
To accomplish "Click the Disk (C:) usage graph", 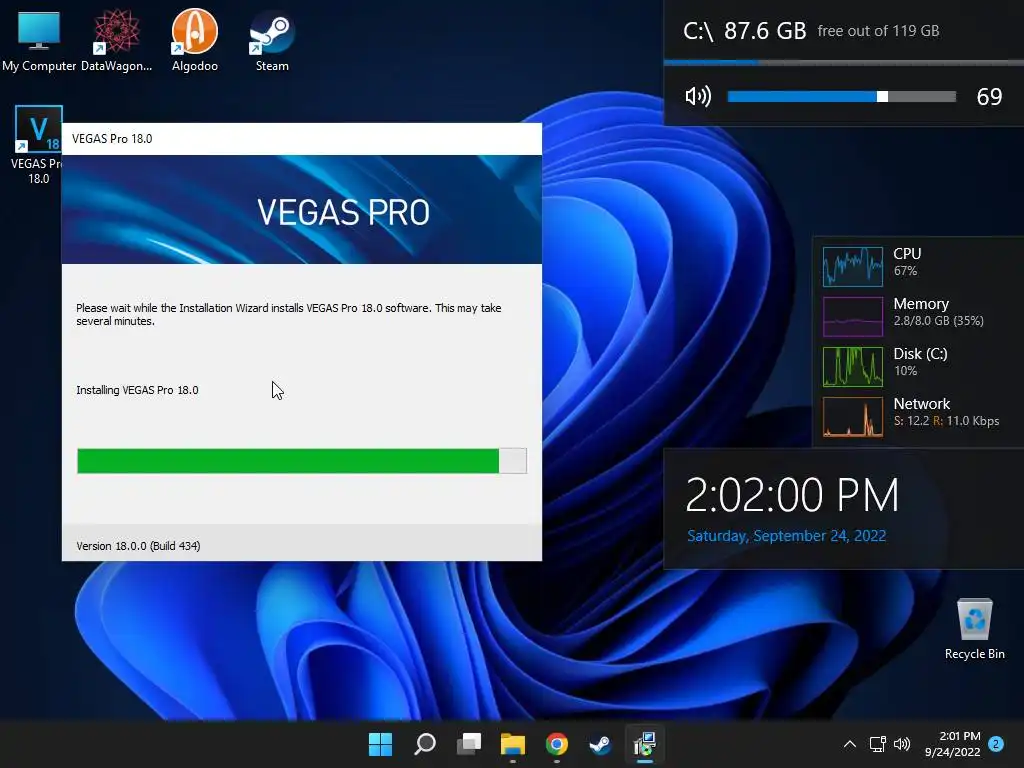I will [852, 366].
